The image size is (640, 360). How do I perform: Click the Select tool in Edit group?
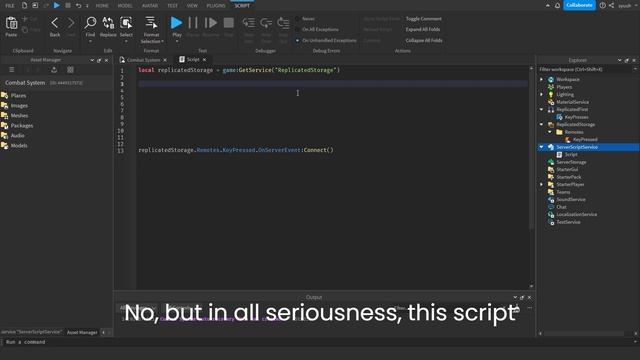pos(126,23)
